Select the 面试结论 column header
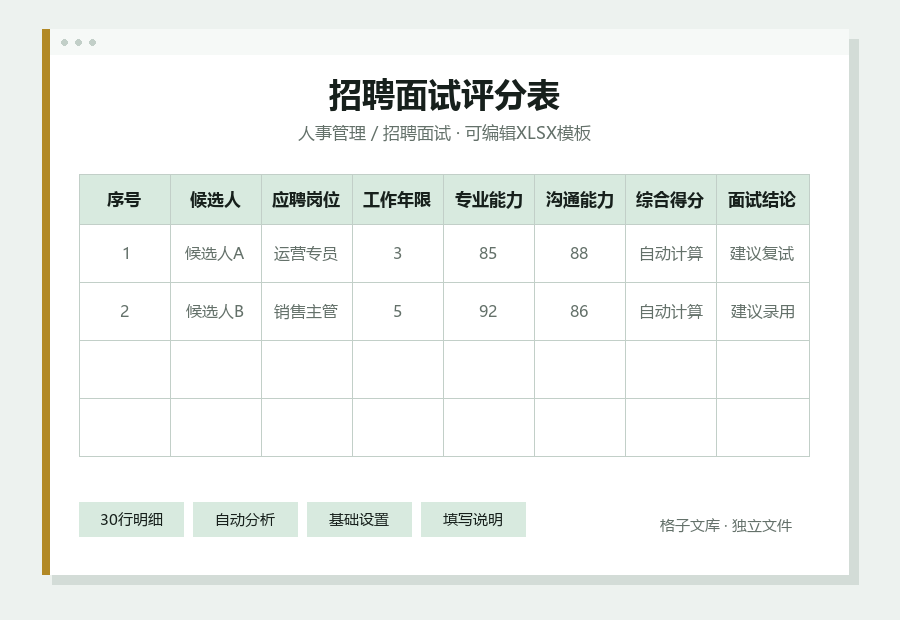900x620 pixels. click(763, 200)
